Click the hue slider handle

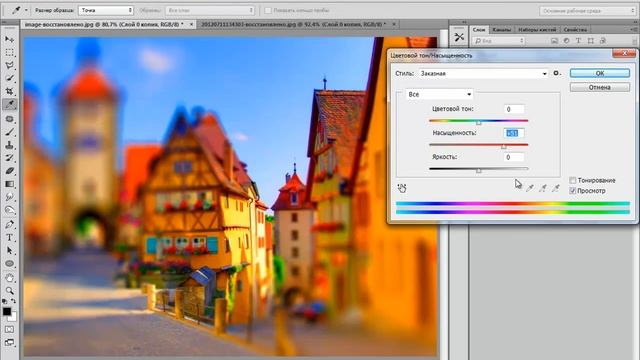tap(479, 122)
